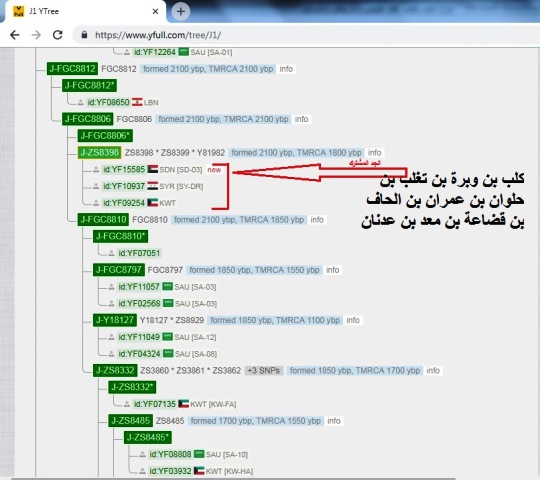Click info link for J-ZS8485
The height and width of the screenshot is (480, 540).
pos(333,421)
